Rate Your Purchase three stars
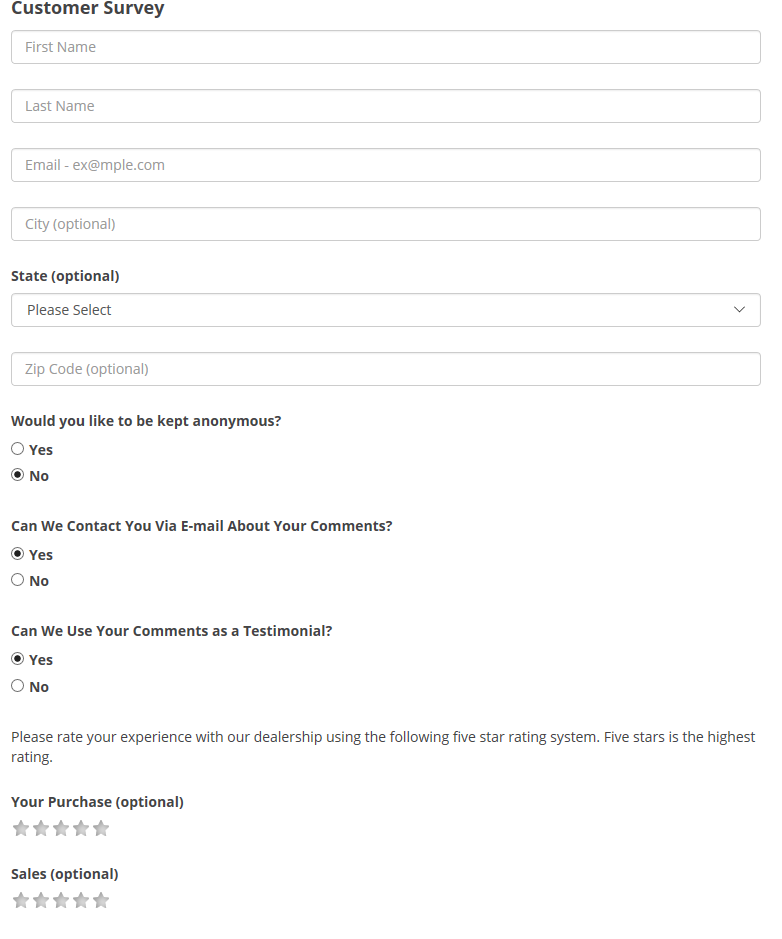Image resolution: width=782 pixels, height=939 pixels. tap(61, 828)
